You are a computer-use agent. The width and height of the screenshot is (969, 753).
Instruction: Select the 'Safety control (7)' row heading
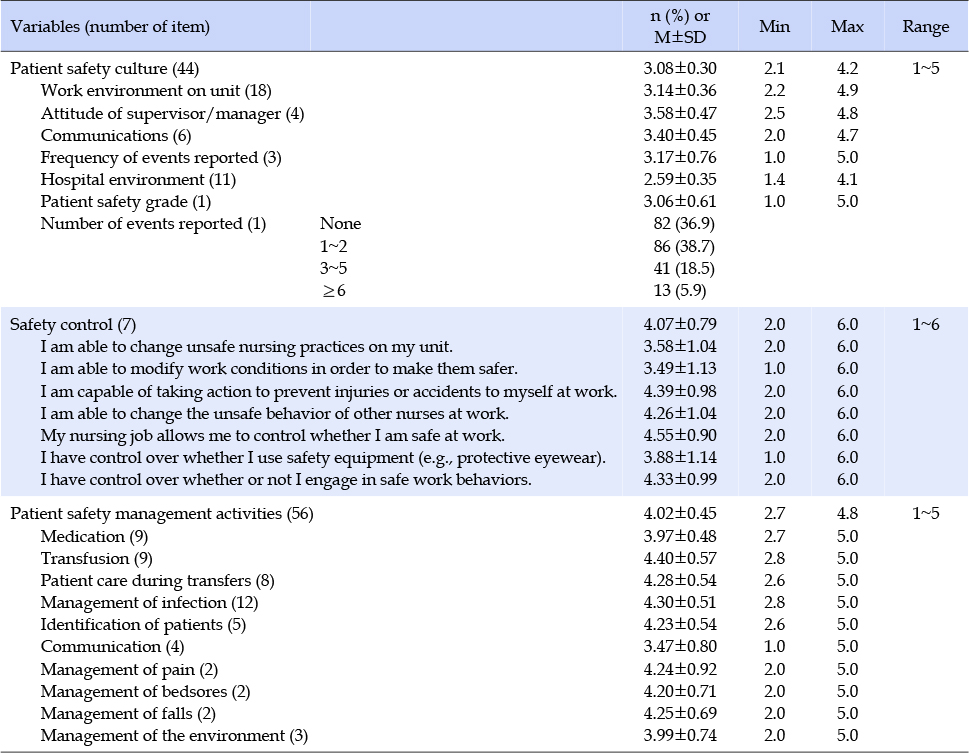pos(73,325)
